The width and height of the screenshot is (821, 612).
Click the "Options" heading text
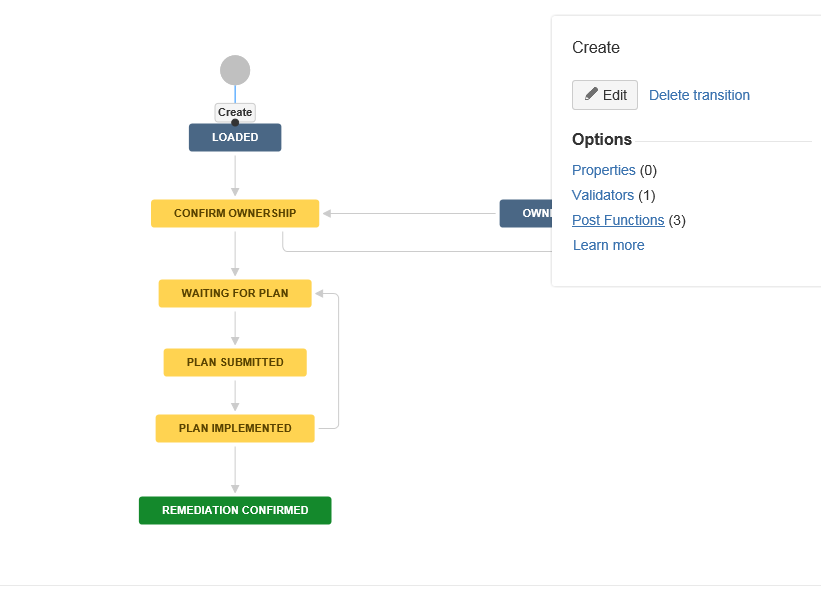(602, 139)
